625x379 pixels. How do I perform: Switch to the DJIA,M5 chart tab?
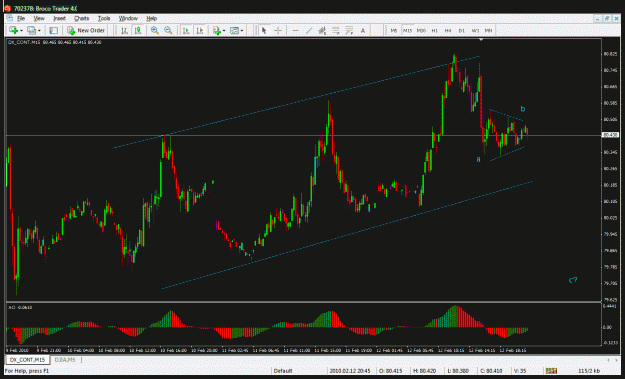[65, 360]
